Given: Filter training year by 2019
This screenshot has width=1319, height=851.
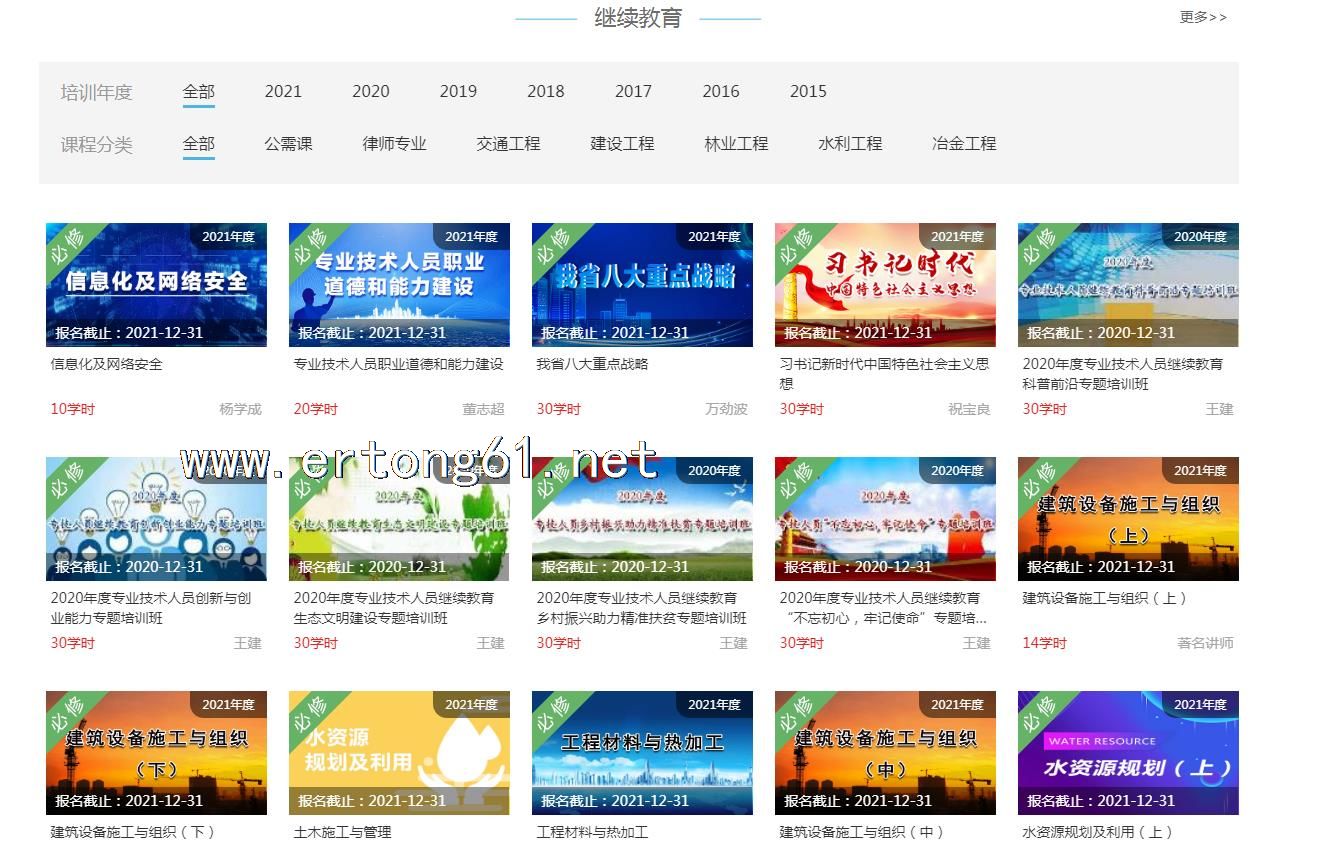Looking at the screenshot, I should [458, 91].
